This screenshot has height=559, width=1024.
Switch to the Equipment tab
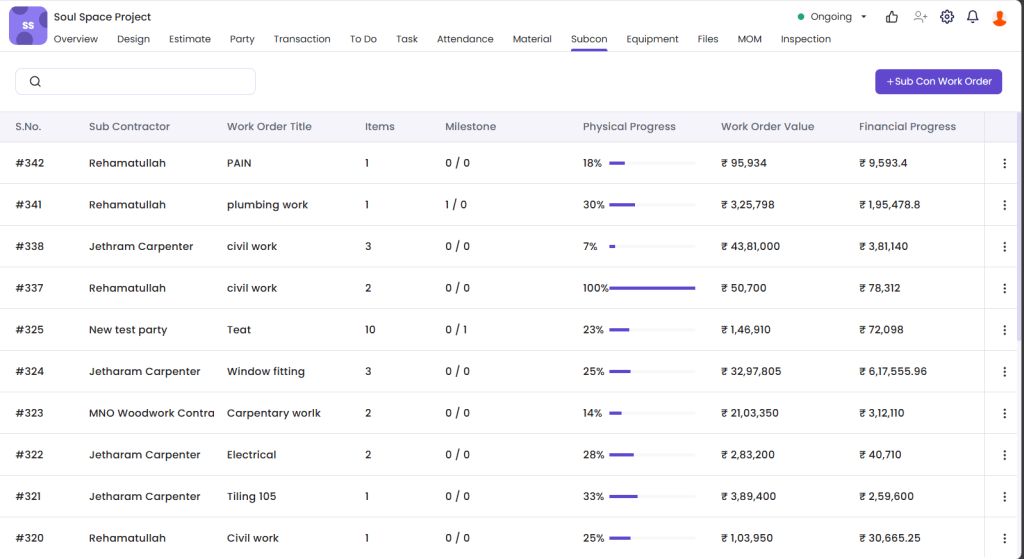[x=652, y=39]
